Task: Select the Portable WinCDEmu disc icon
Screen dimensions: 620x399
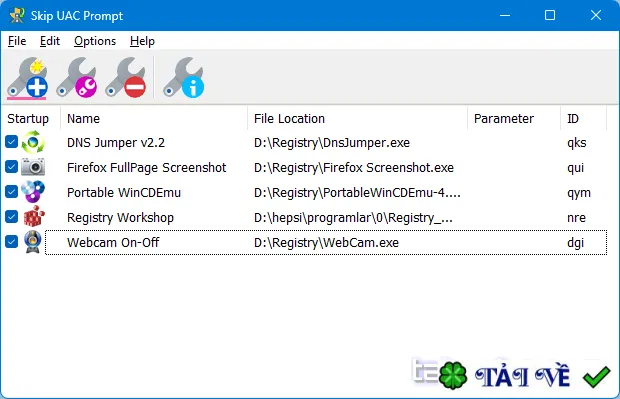Action: pyautogui.click(x=33, y=192)
